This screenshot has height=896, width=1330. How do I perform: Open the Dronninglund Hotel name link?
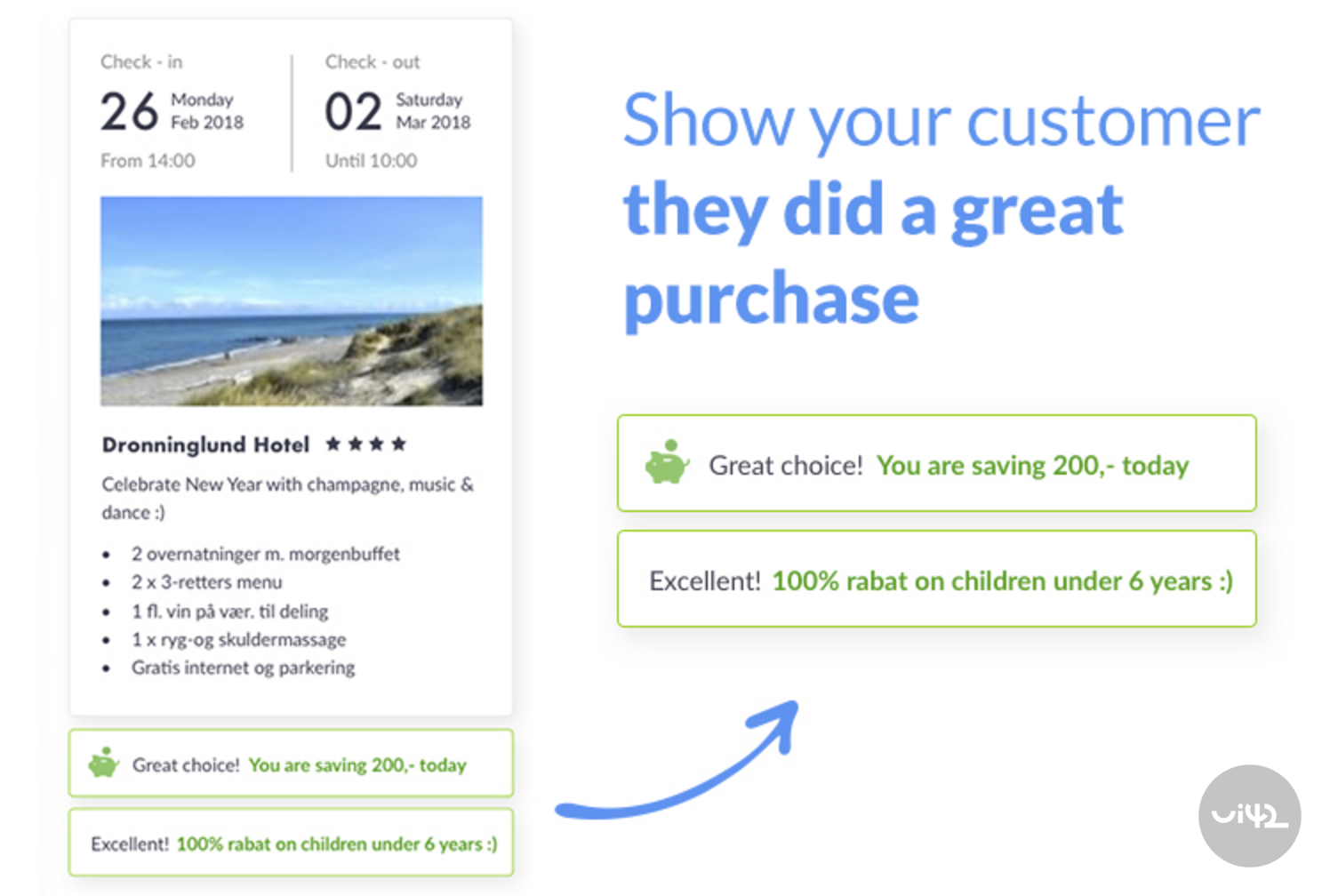click(x=204, y=444)
